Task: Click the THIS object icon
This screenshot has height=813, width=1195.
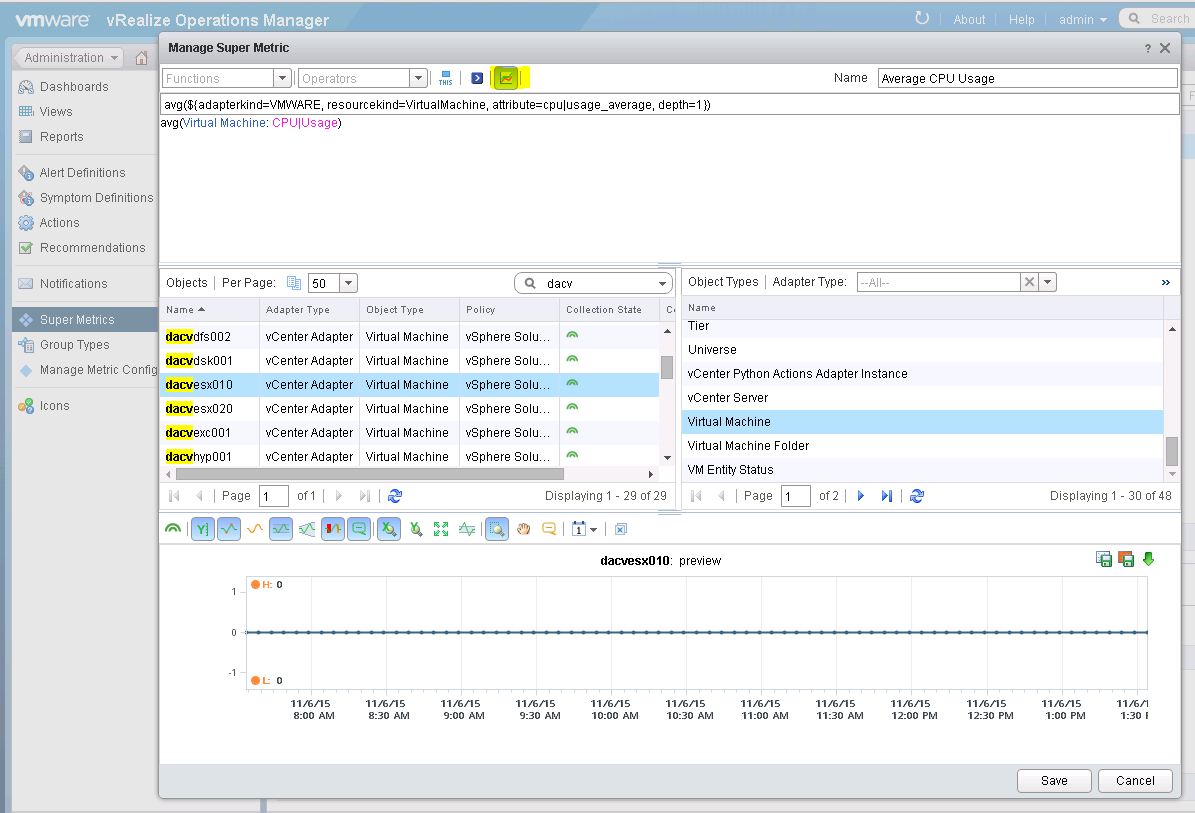Action: tap(446, 78)
